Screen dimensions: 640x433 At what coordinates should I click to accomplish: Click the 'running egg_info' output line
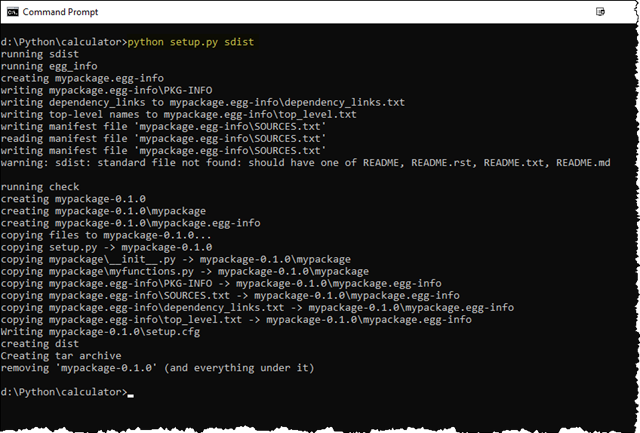click(49, 66)
